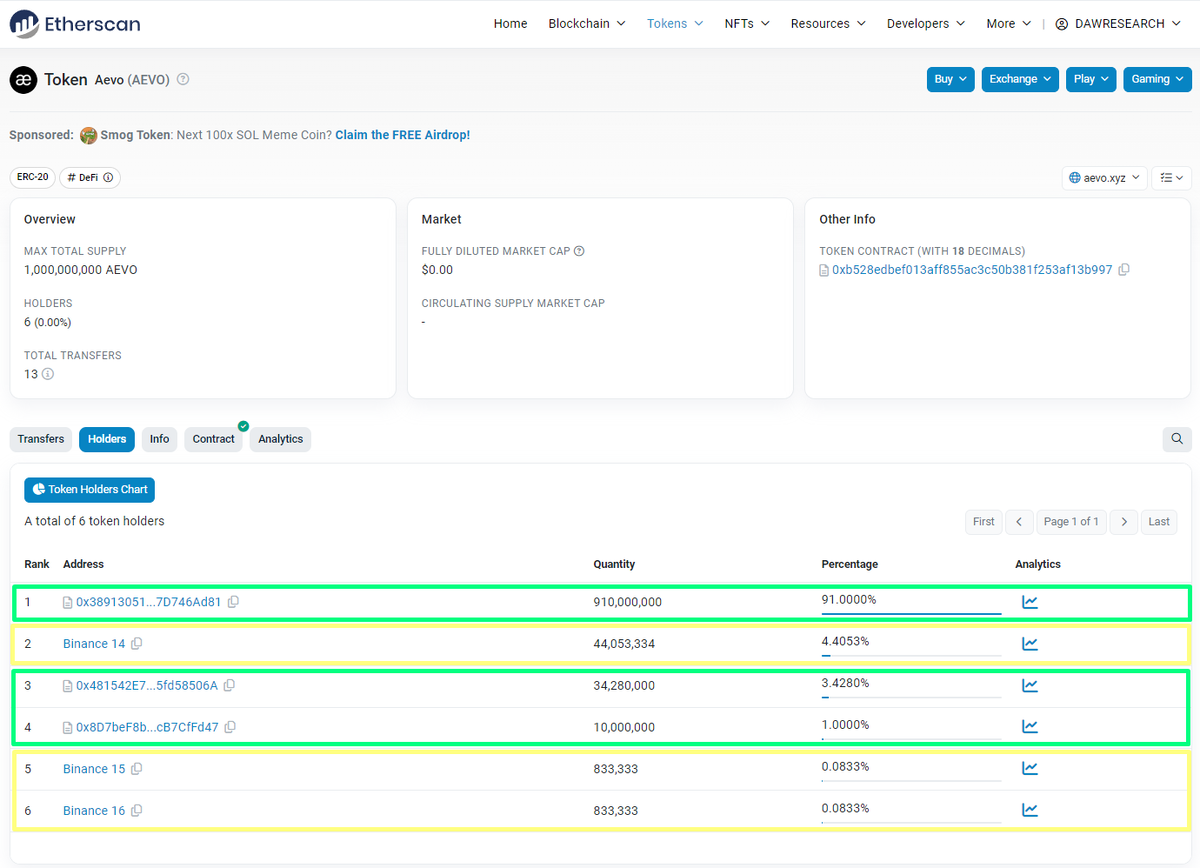Image resolution: width=1200 pixels, height=868 pixels.
Task: Expand the Exchange dropdown
Action: [1020, 79]
